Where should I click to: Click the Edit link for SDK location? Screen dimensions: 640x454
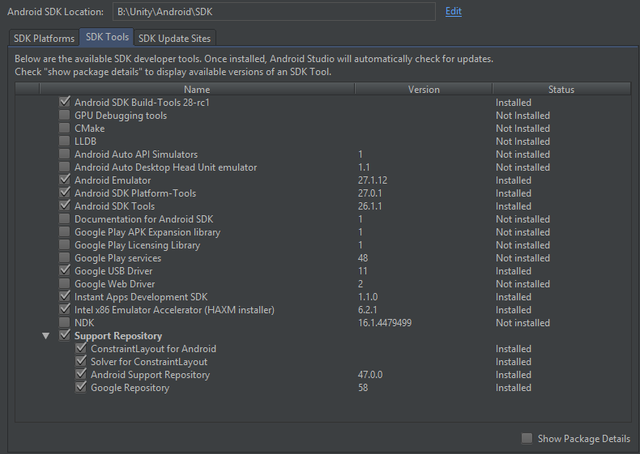(453, 11)
